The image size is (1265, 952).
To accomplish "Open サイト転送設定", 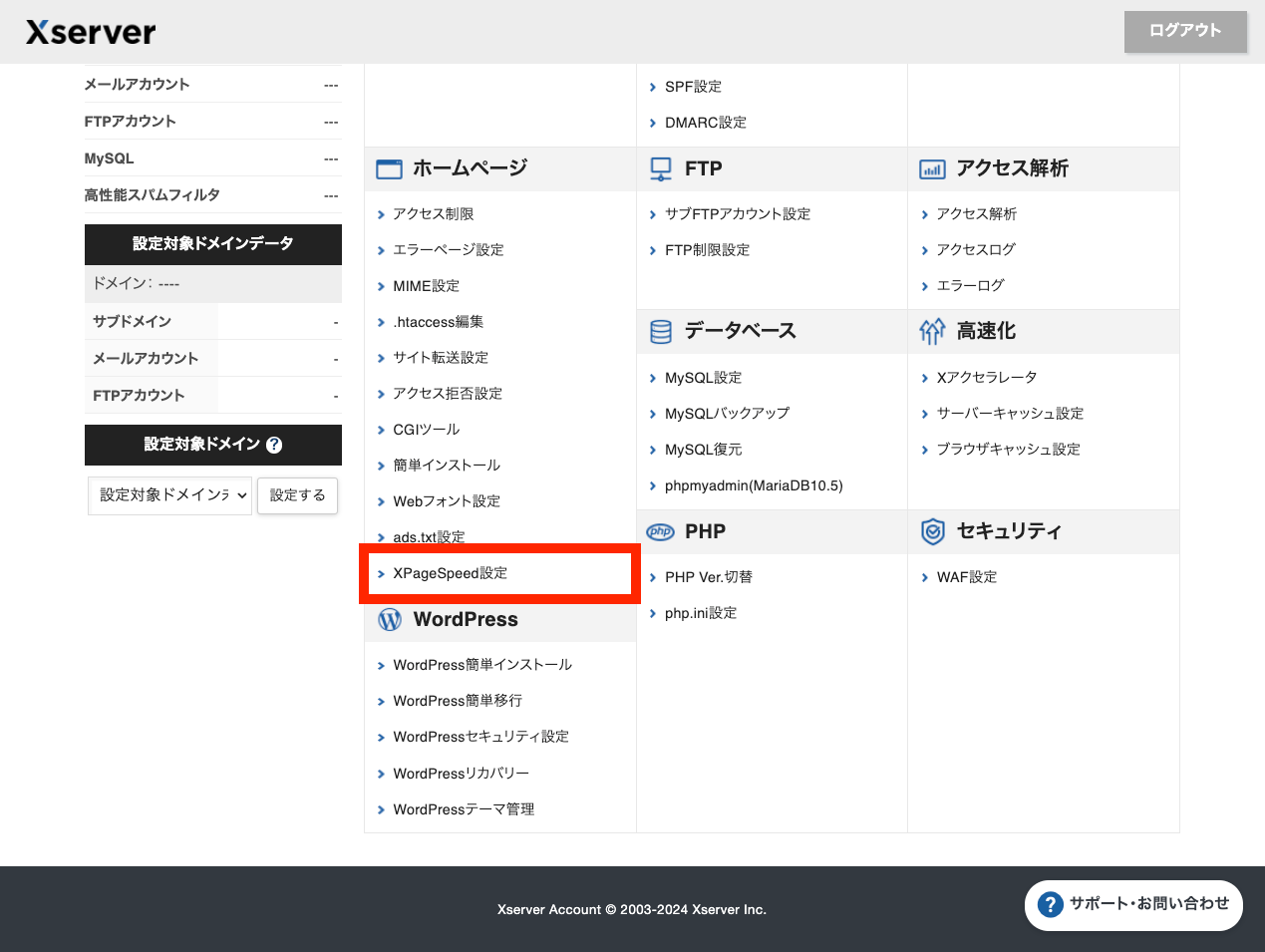I will (441, 358).
